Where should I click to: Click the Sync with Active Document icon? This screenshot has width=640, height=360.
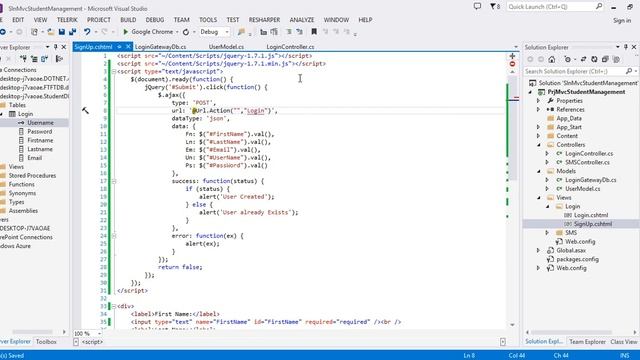[584, 59]
